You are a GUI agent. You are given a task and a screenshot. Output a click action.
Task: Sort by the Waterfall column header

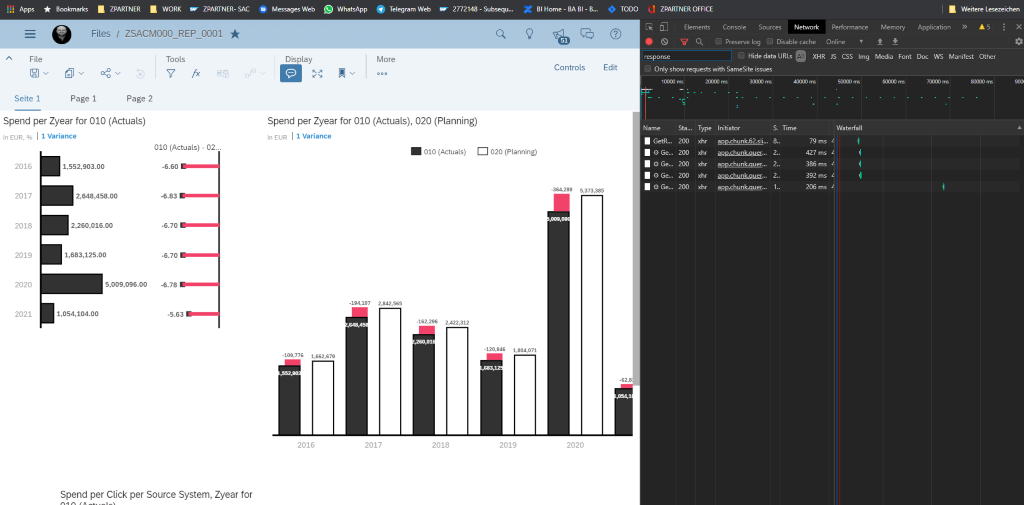[x=928, y=128]
